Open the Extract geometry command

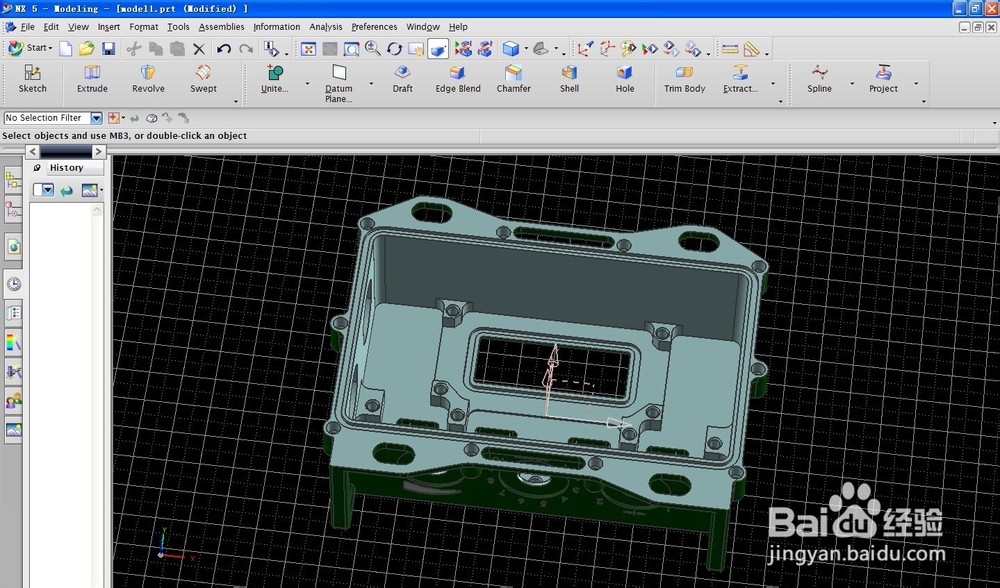pyautogui.click(x=740, y=79)
